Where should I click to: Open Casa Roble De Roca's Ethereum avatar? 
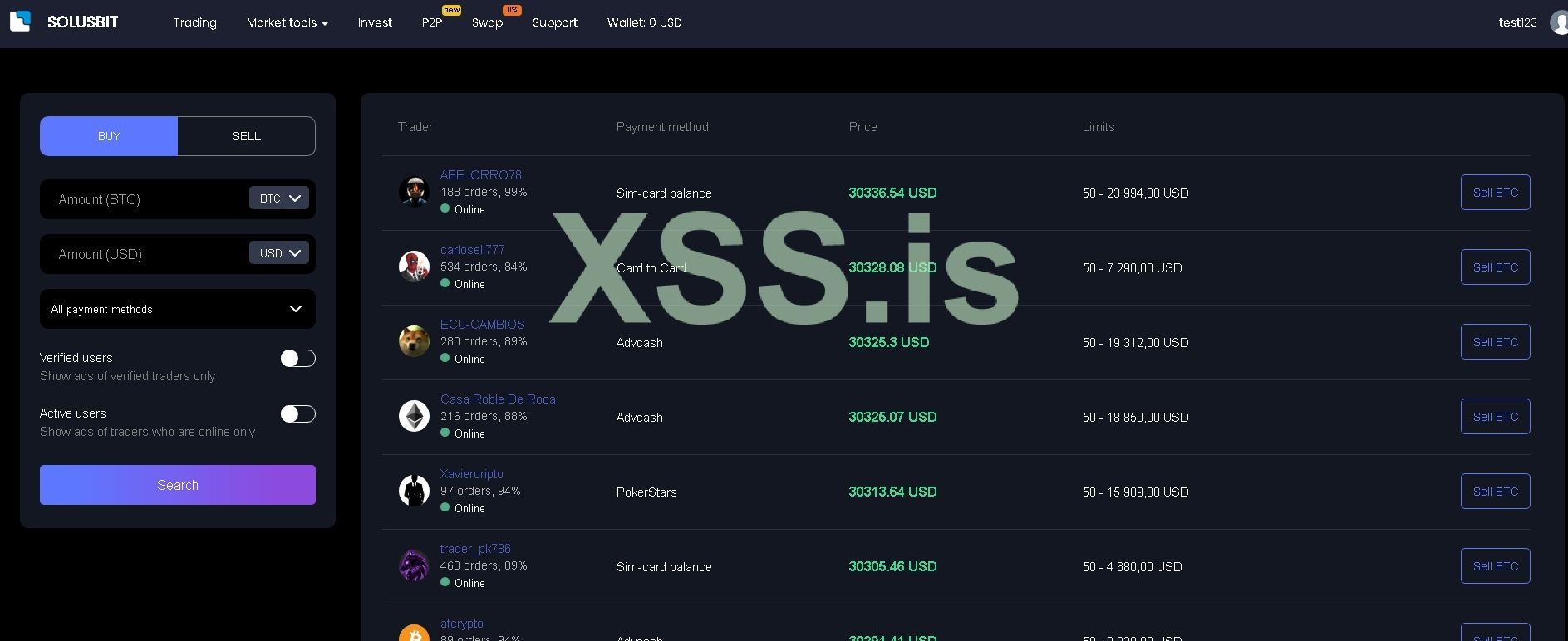pos(414,416)
